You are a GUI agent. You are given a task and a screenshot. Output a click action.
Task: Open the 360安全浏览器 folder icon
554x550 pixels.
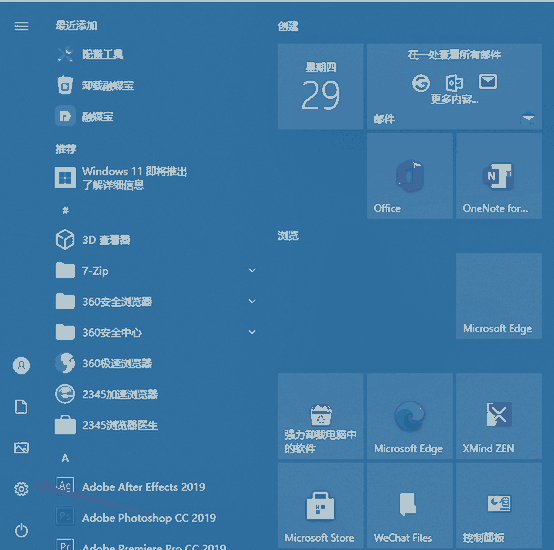click(x=65, y=301)
